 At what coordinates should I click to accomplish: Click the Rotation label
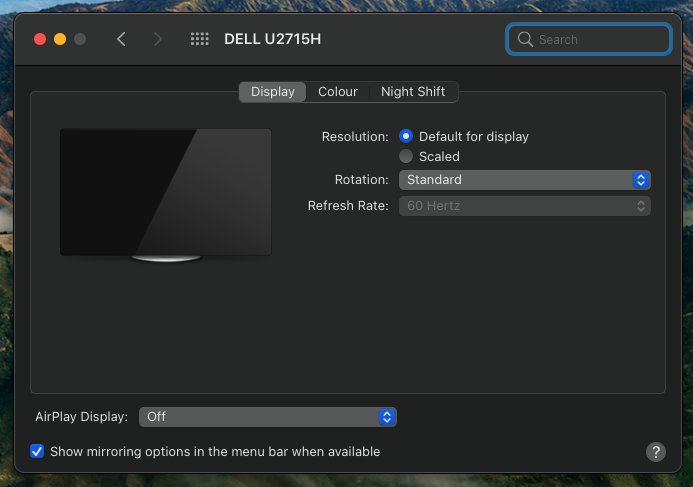pyautogui.click(x=361, y=180)
